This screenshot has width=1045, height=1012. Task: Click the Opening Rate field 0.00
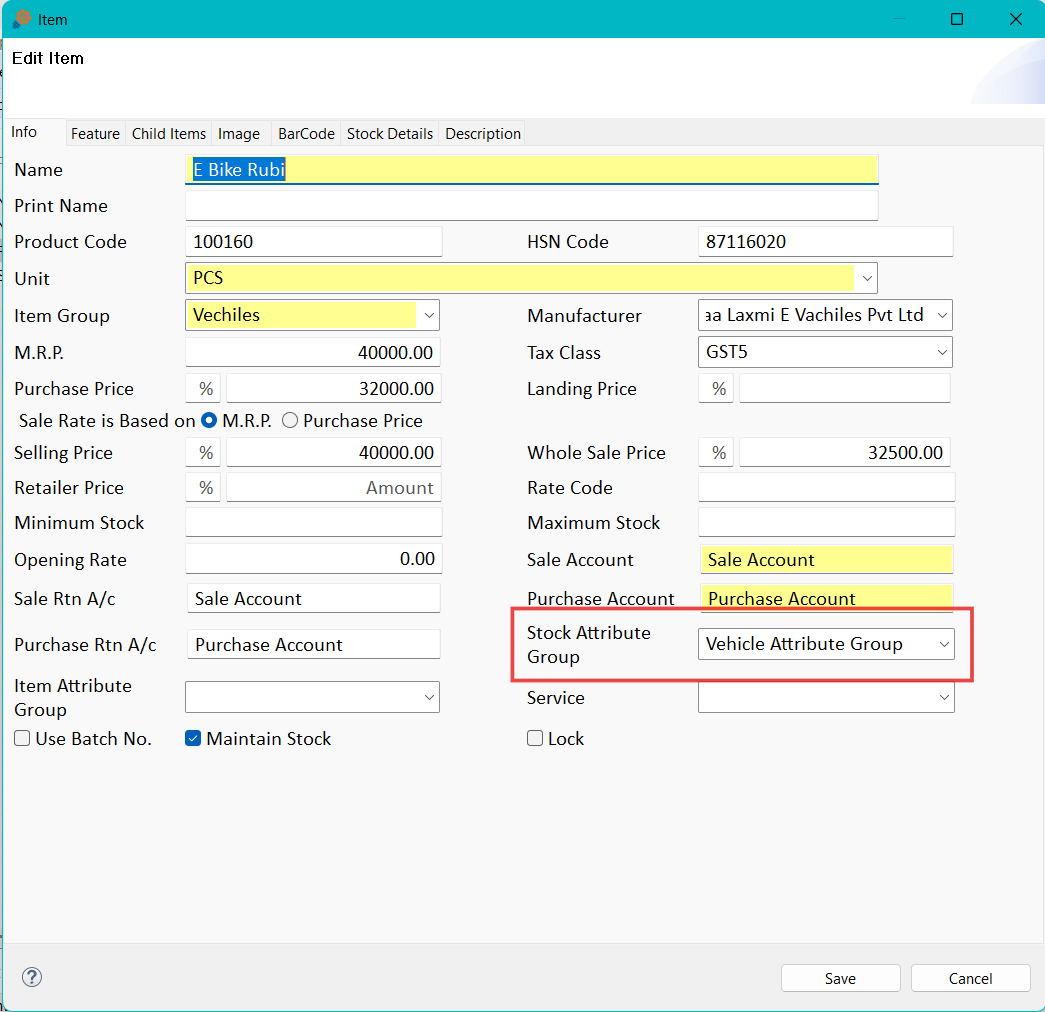coord(313,559)
